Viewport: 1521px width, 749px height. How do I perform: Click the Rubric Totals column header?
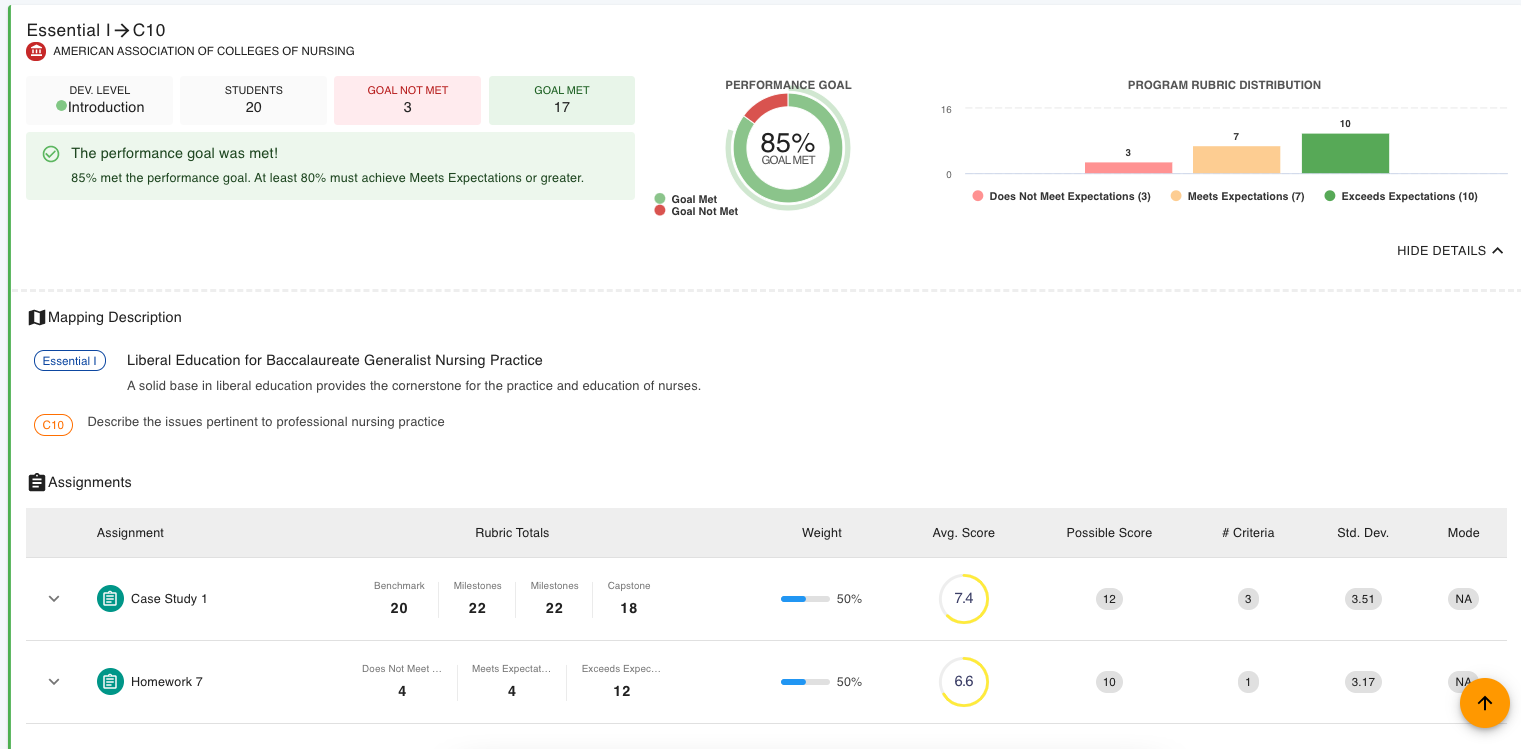tap(512, 533)
